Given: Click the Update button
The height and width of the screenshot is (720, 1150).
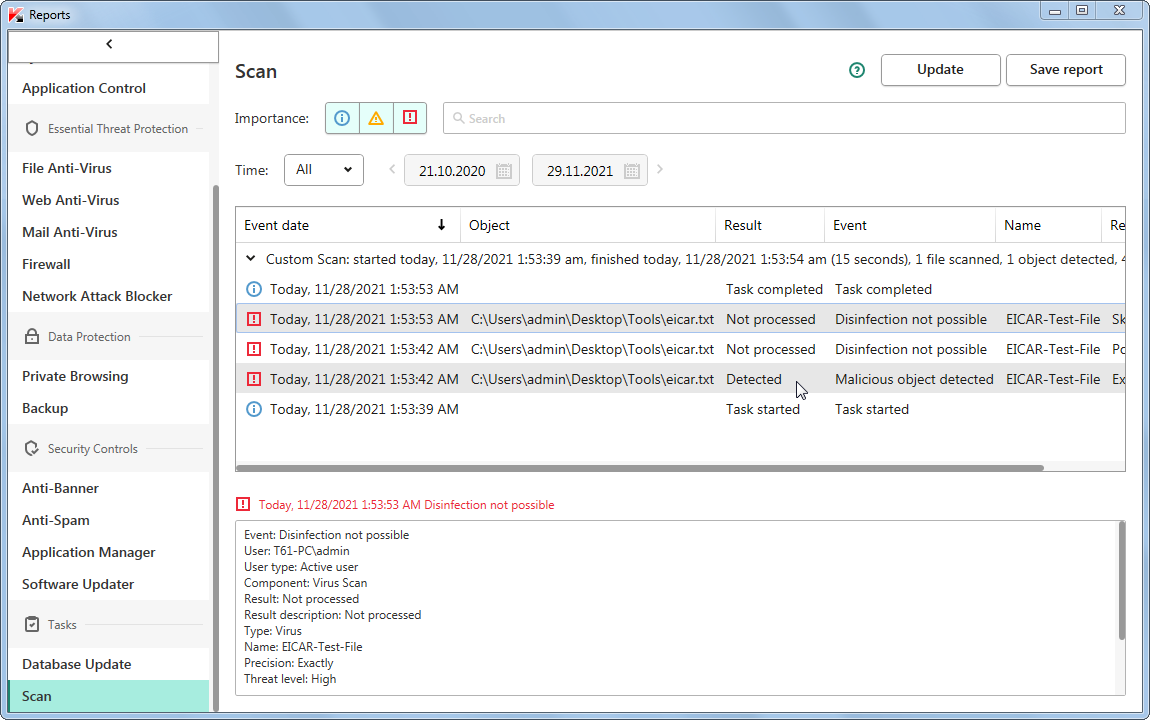Looking at the screenshot, I should coord(940,70).
